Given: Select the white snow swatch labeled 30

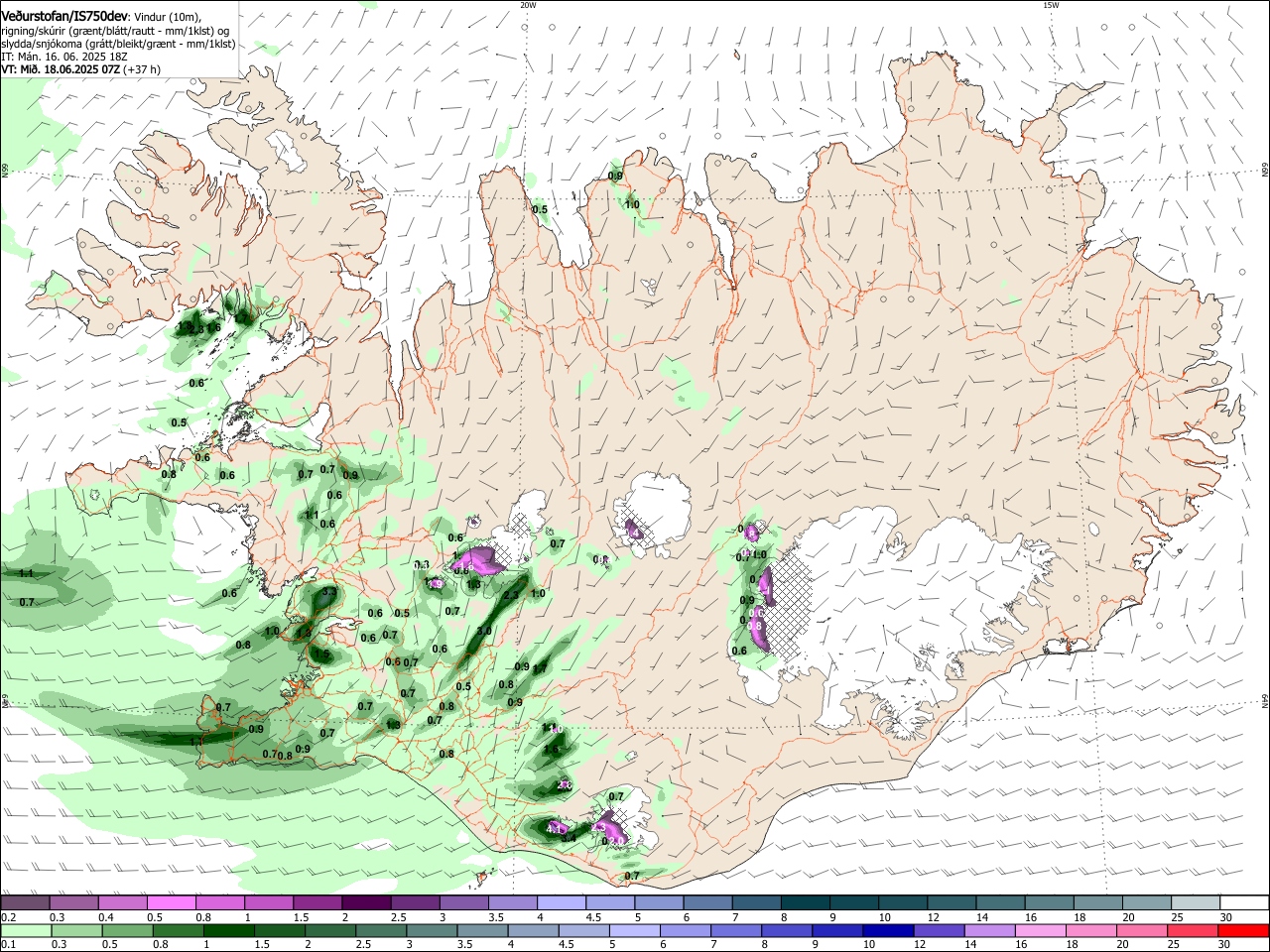Looking at the screenshot, I should coord(1244,903).
